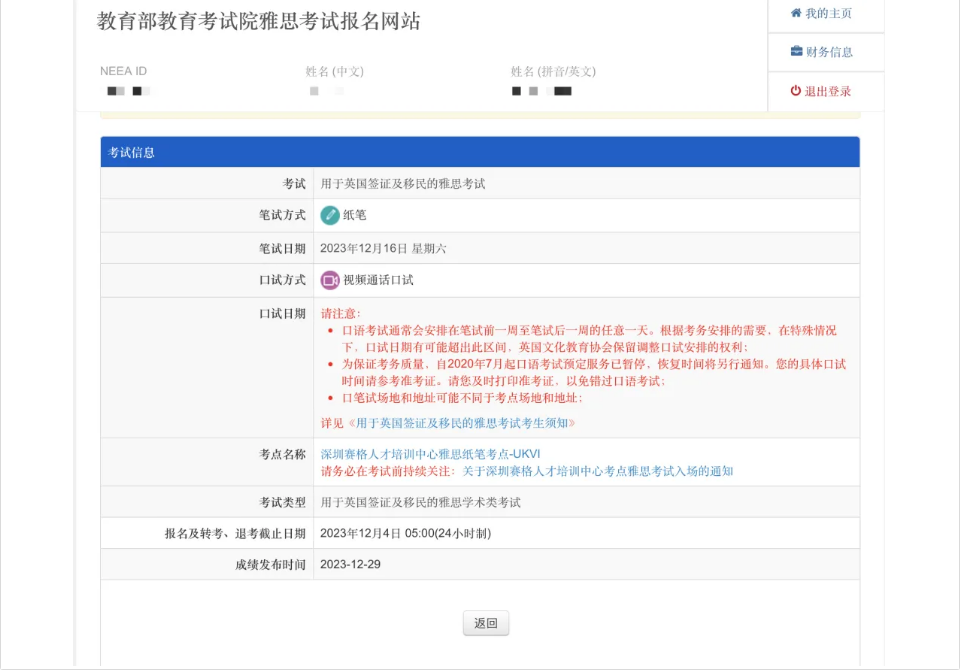Click the 视频通话口试 text
The image size is (960, 670).
point(378,280)
